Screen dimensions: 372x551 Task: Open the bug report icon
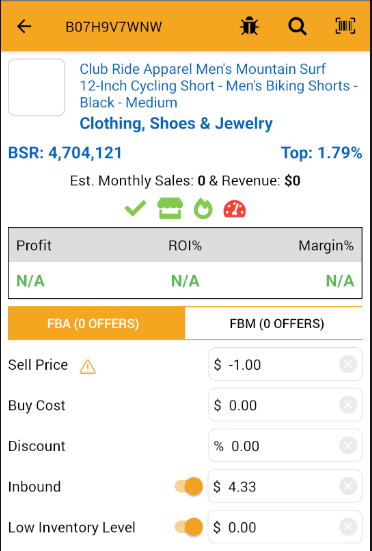(249, 26)
